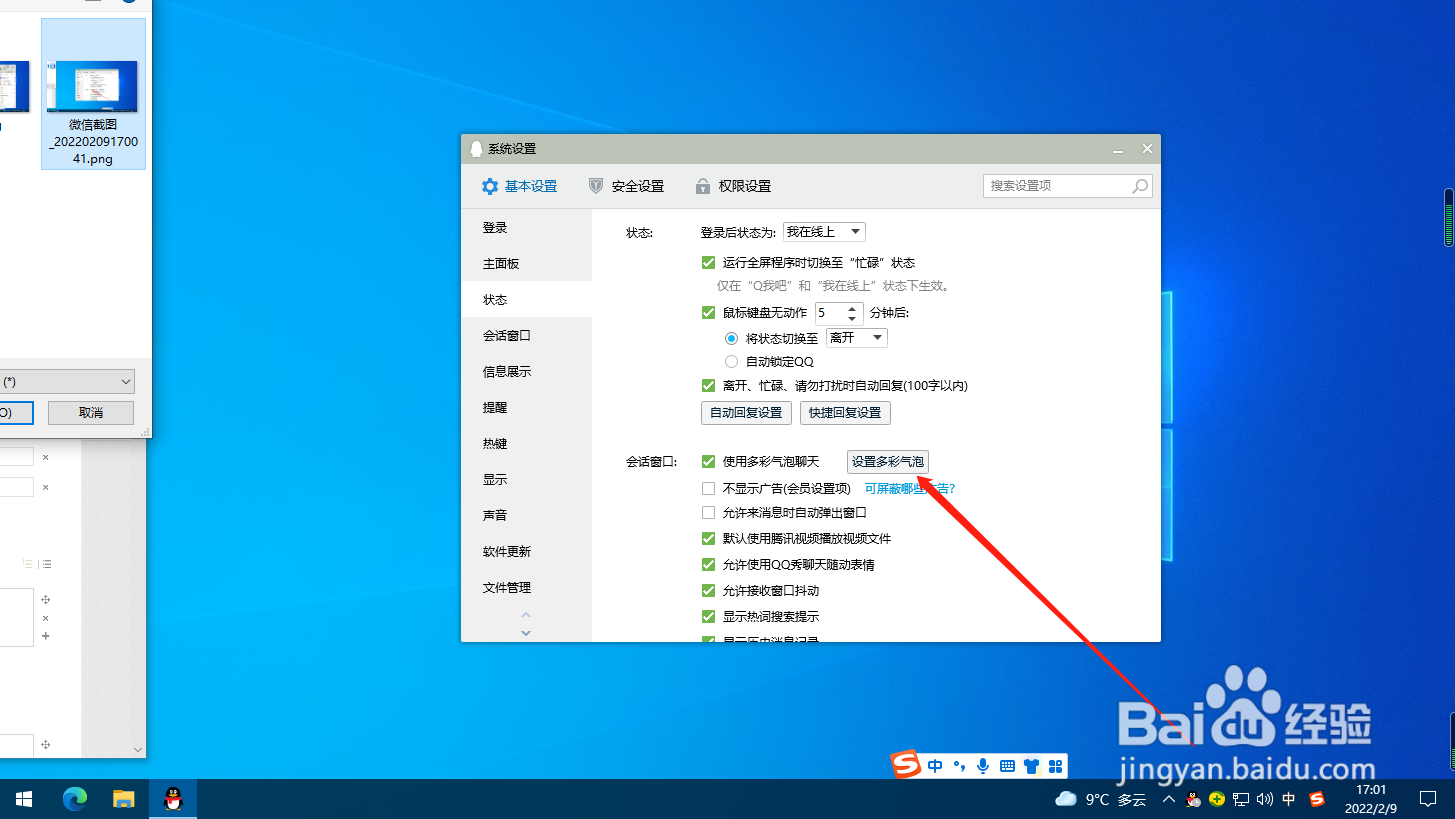Open File Explorer from taskbar

pos(123,799)
